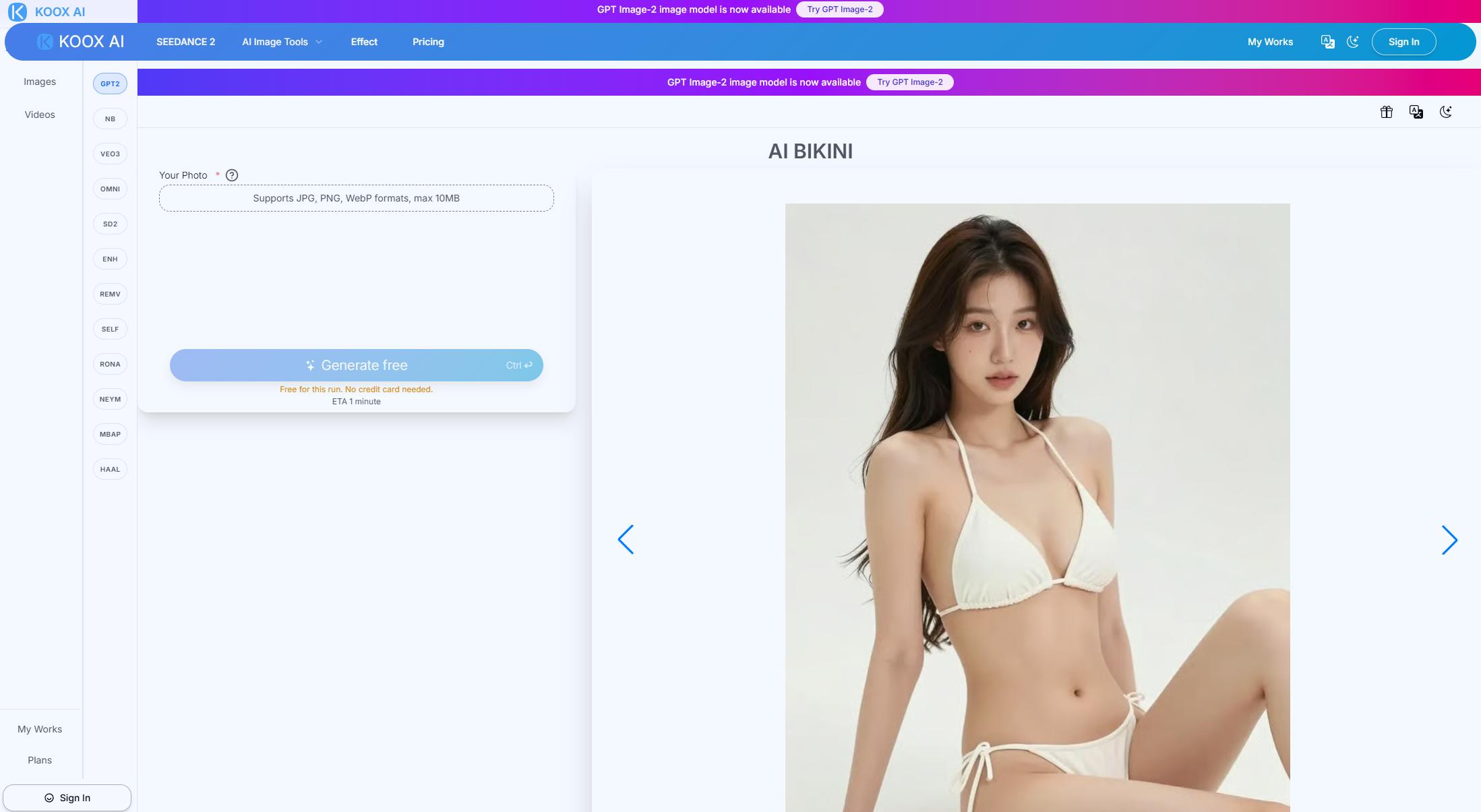1481x812 pixels.
Task: Select the NB model chip
Action: point(110,119)
